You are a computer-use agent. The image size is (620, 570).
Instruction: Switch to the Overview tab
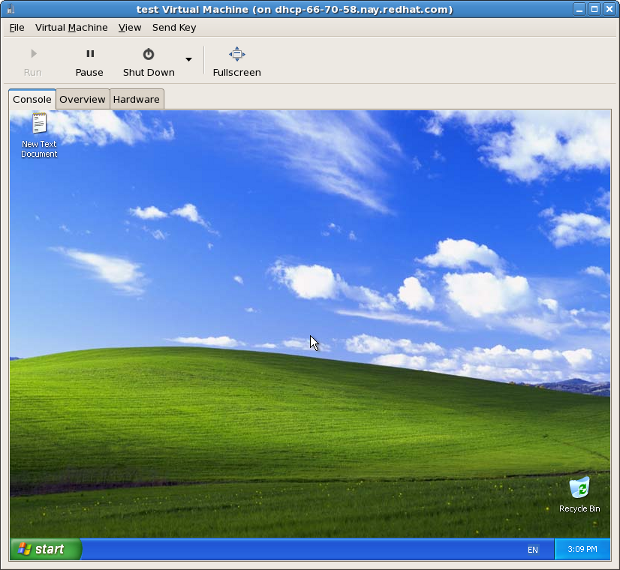pyautogui.click(x=82, y=99)
